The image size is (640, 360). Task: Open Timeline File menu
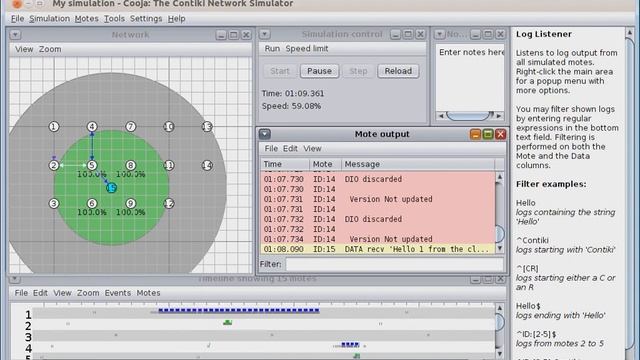pyautogui.click(x=21, y=293)
